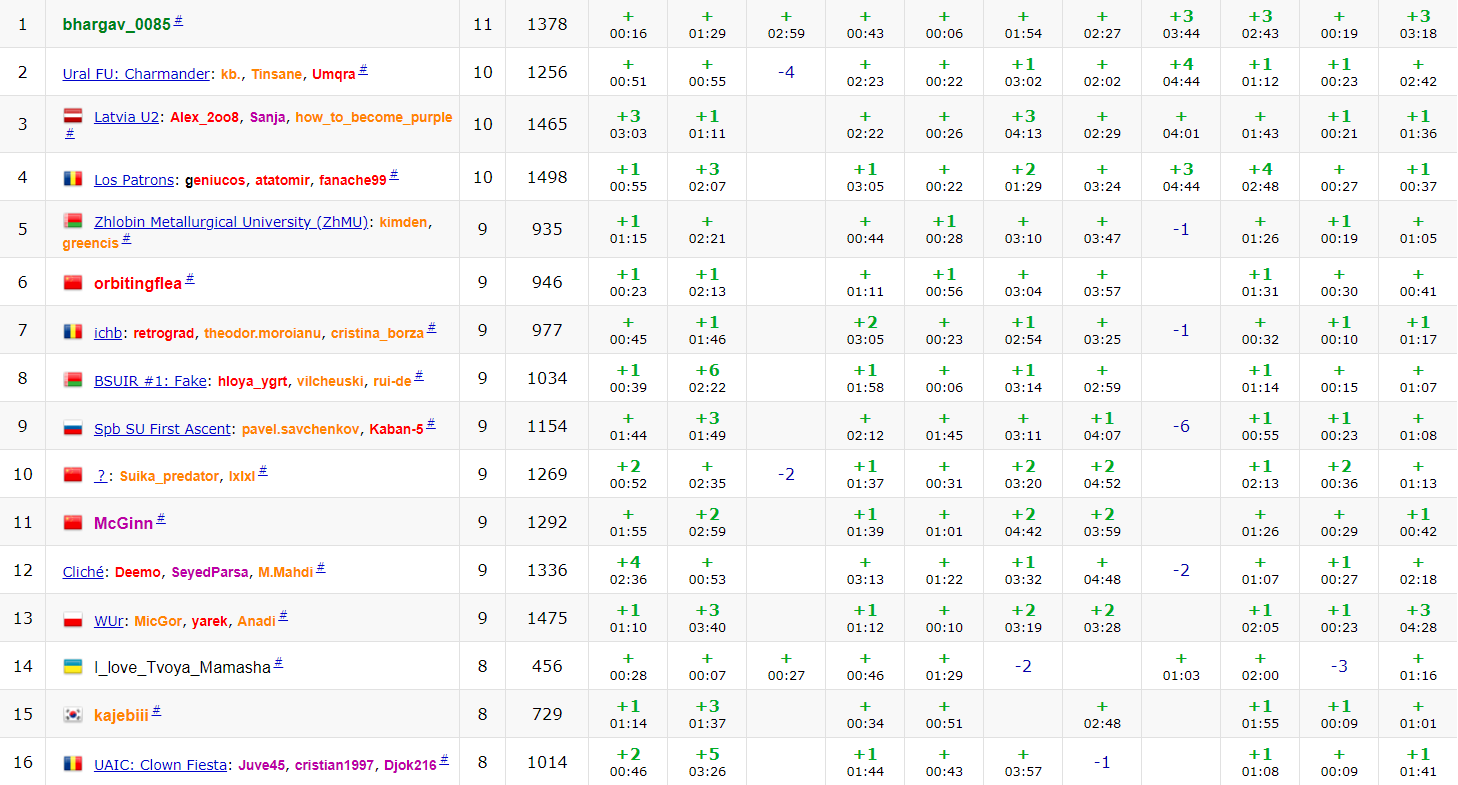1458x785 pixels.
Task: Click the # marker after bhargav_0085
Action: (x=178, y=21)
